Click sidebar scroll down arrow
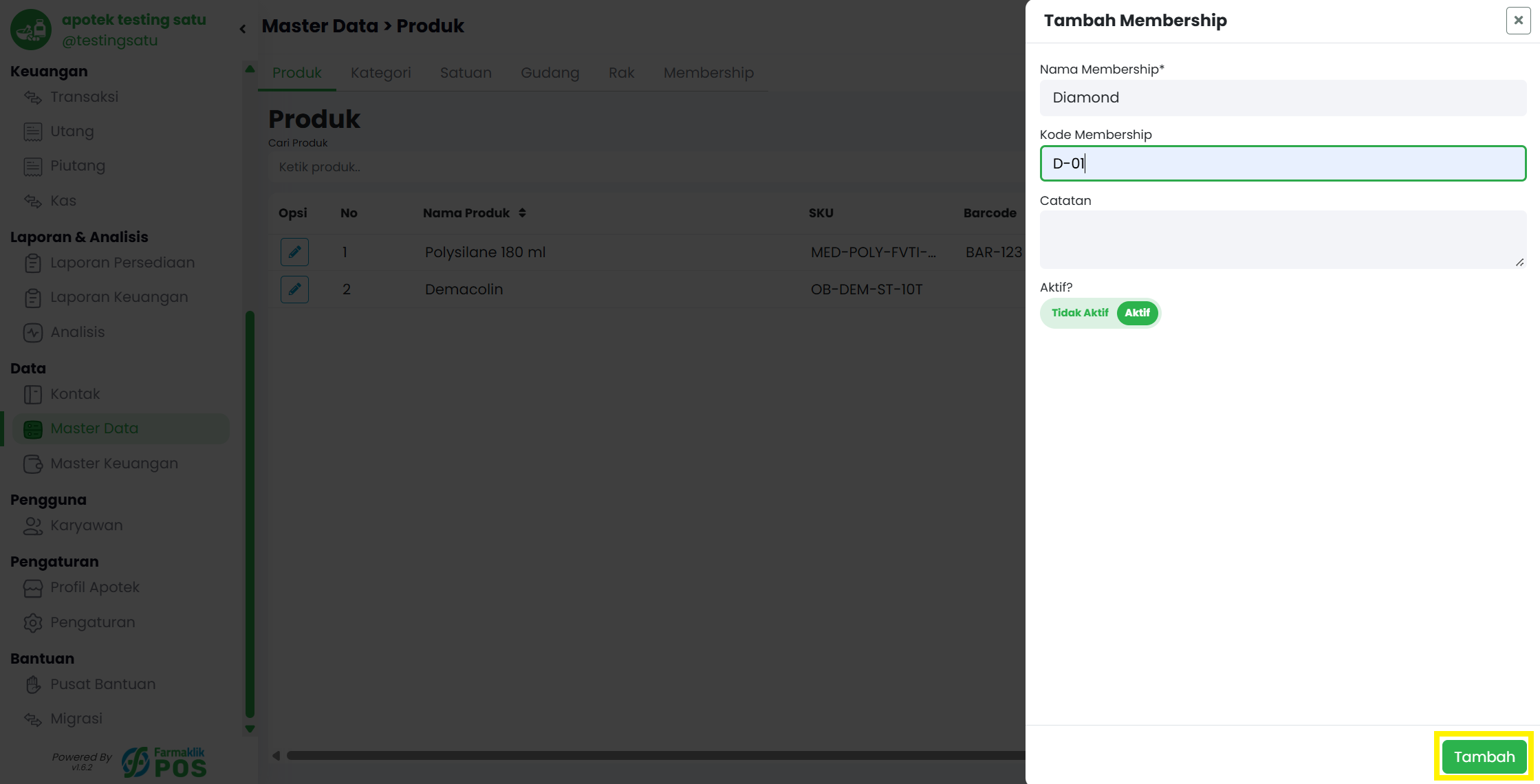This screenshot has height=784, width=1540. coord(250,729)
